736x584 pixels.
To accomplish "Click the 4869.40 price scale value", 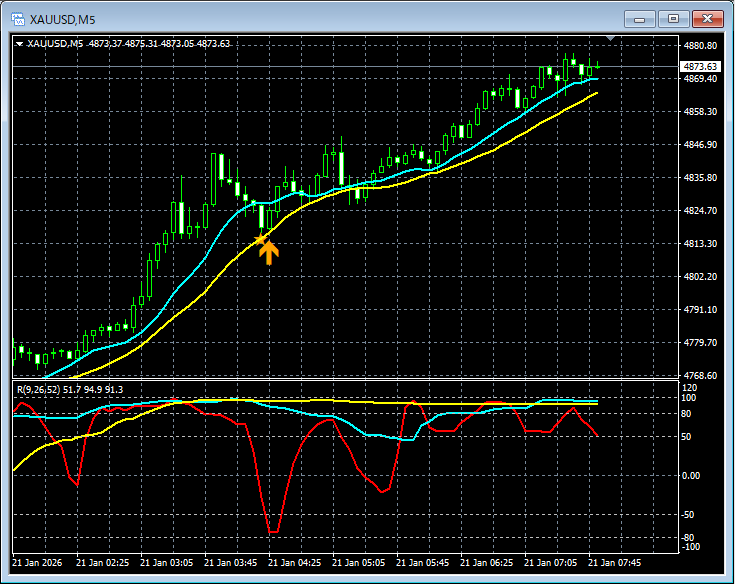I will pyautogui.click(x=700, y=79).
